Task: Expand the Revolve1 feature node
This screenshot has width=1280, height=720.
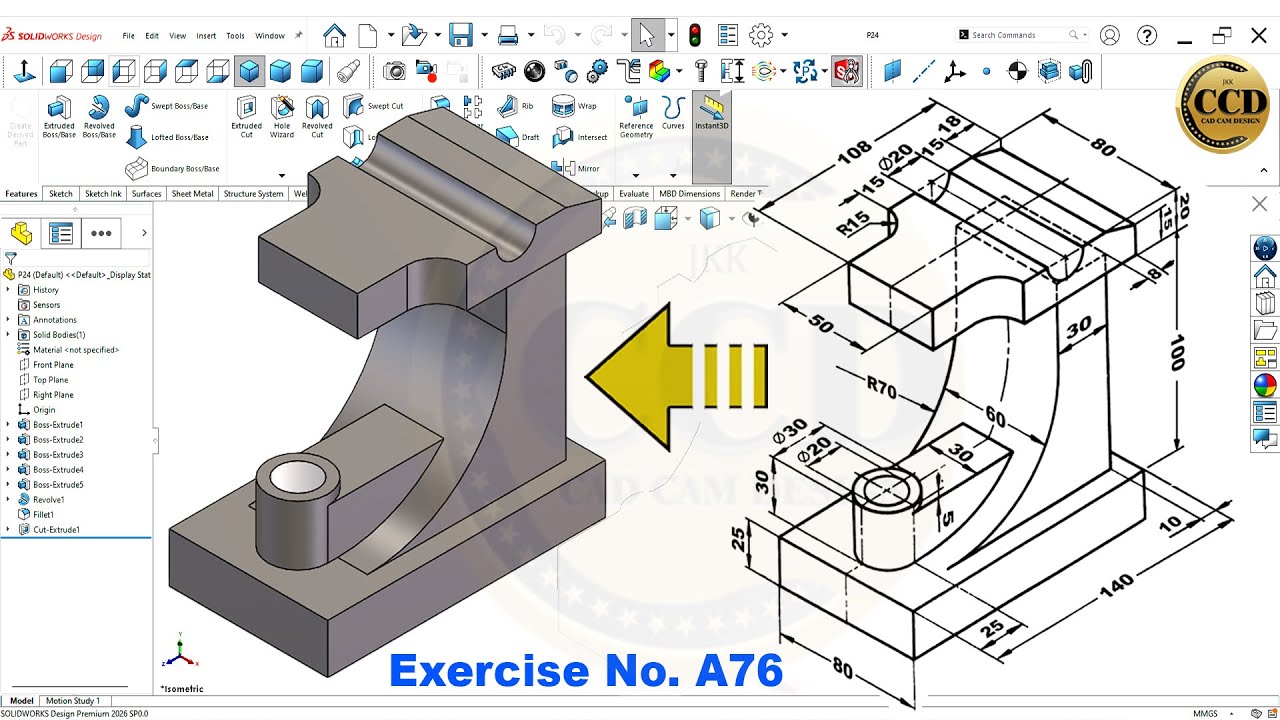Action: tap(8, 500)
